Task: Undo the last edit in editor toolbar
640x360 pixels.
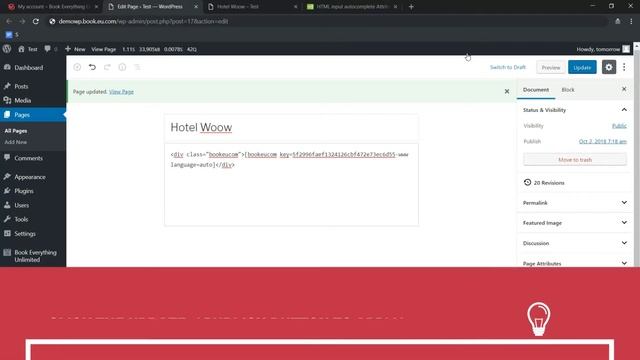Action: [x=92, y=67]
